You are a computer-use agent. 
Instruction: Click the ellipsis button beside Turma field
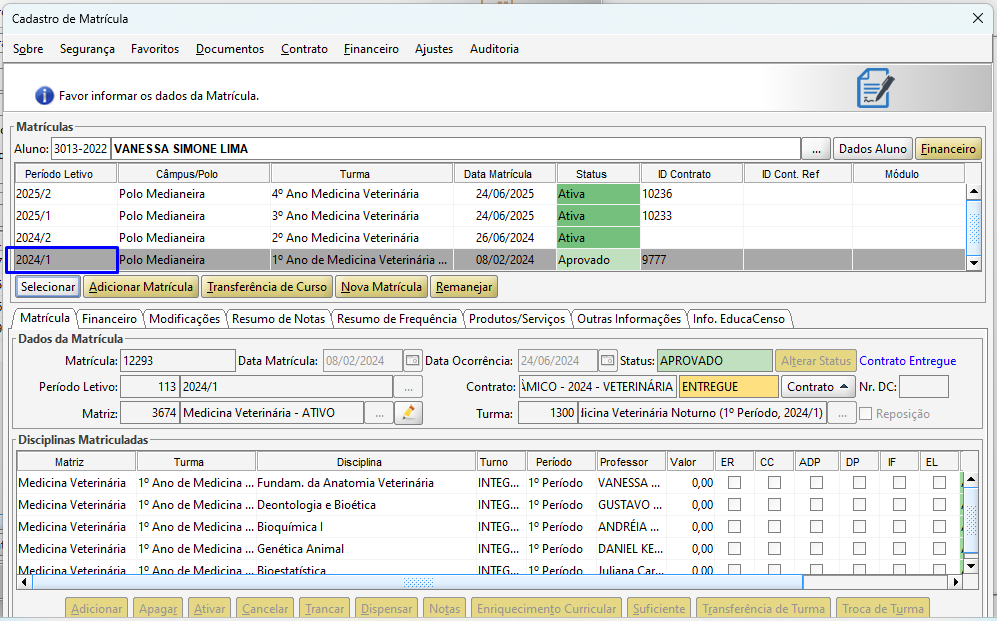click(842, 413)
